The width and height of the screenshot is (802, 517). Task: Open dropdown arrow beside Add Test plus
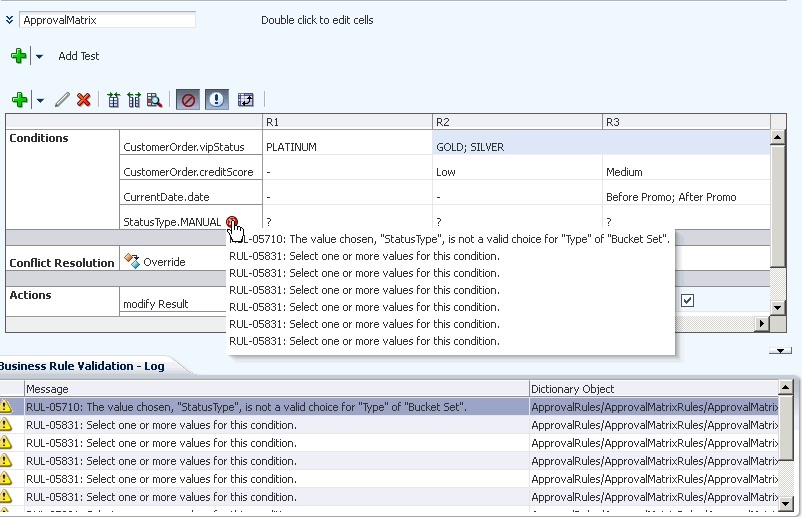pos(39,56)
